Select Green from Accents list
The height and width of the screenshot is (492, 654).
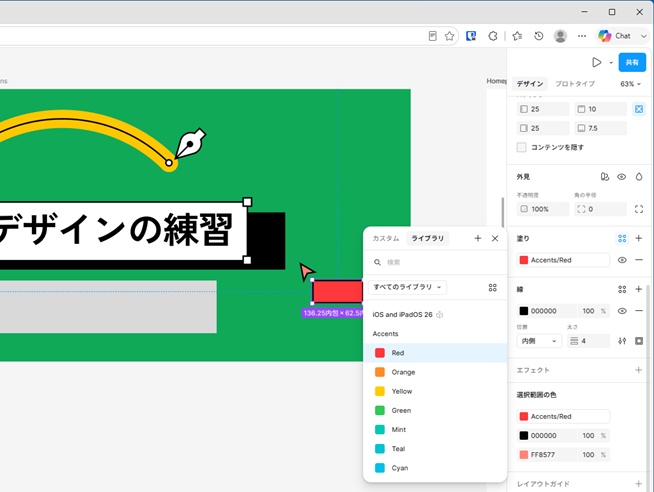point(435,411)
